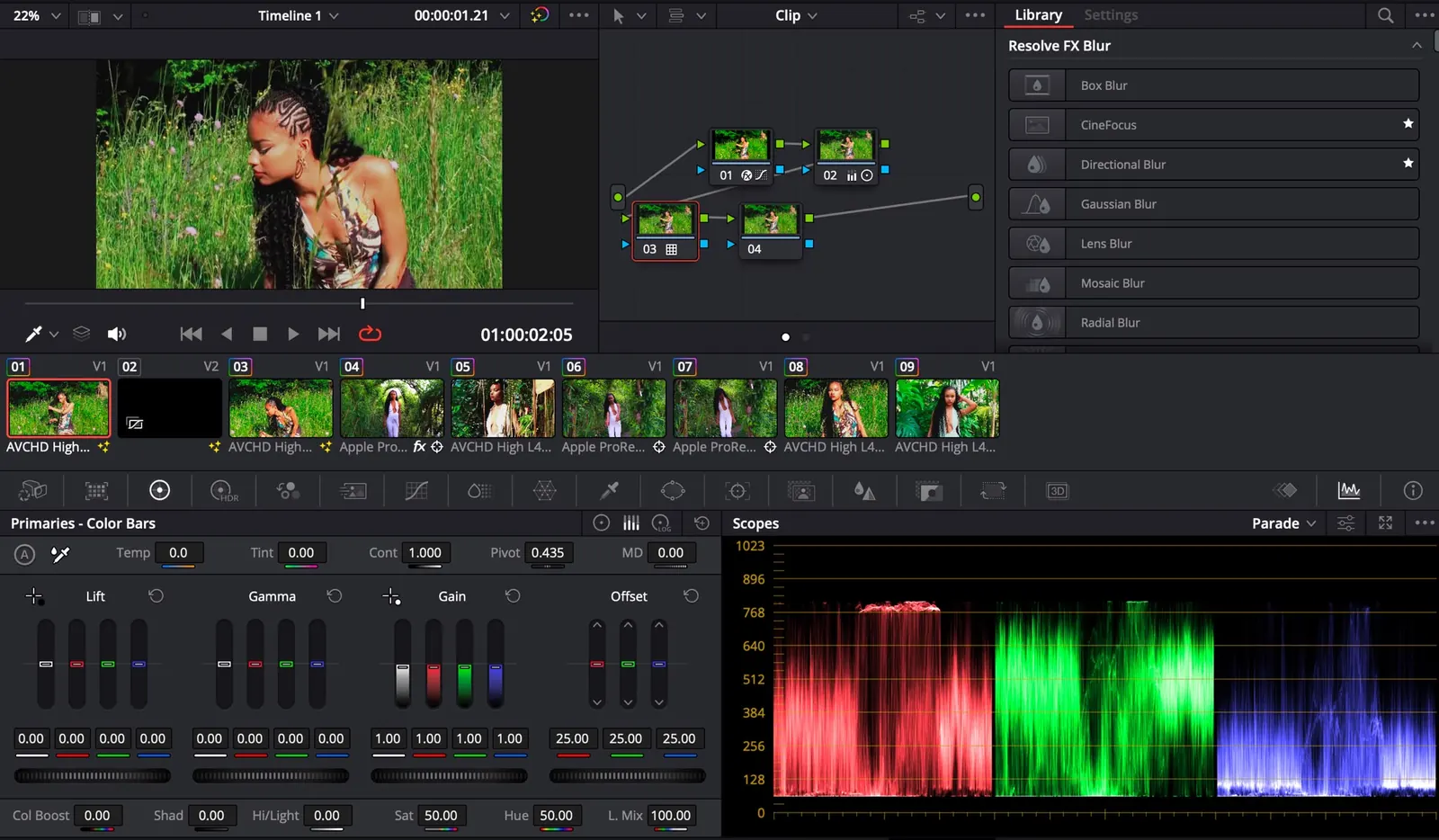Open the 3D stereoscopic palette

[x=1058, y=491]
